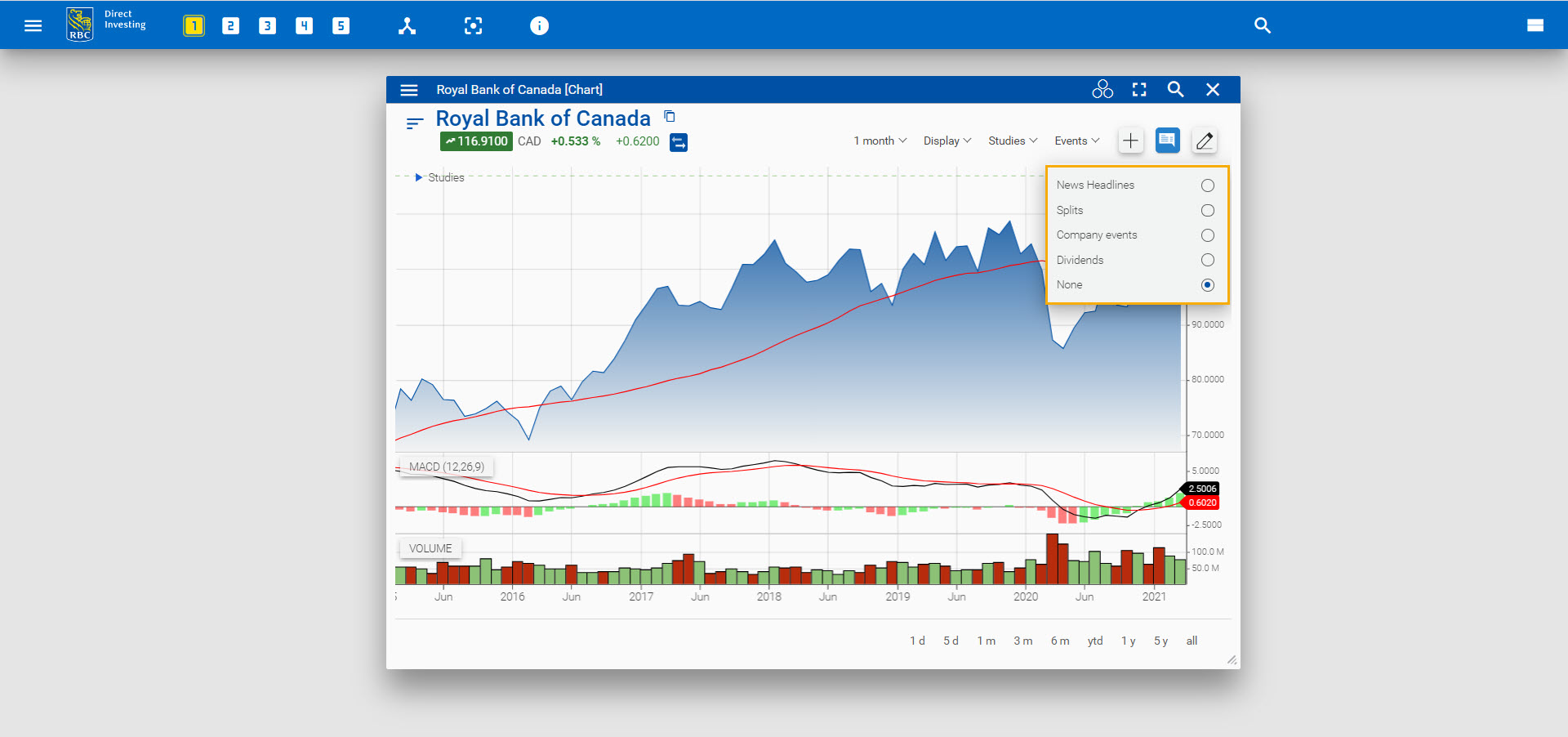Screen dimensions: 1568x737
Task: Copy the Royal Bank of Canada symbol
Action: click(670, 117)
